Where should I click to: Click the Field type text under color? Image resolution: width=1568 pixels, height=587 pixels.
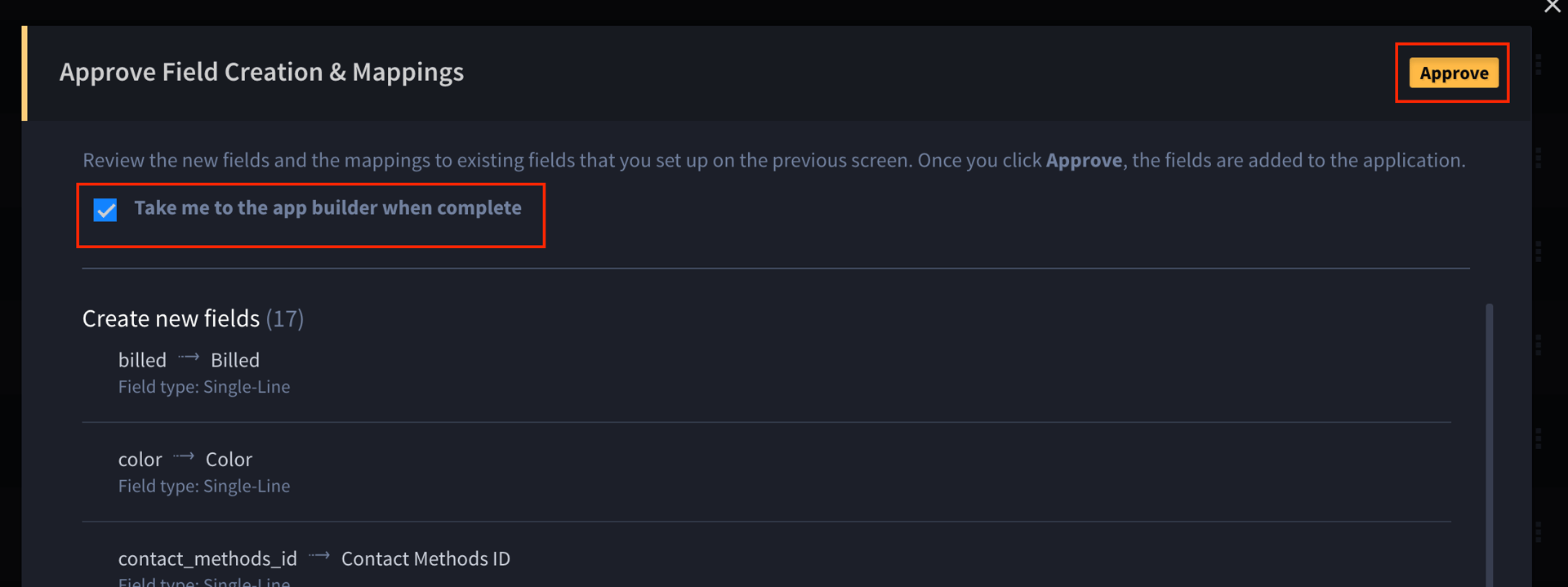[x=204, y=487]
